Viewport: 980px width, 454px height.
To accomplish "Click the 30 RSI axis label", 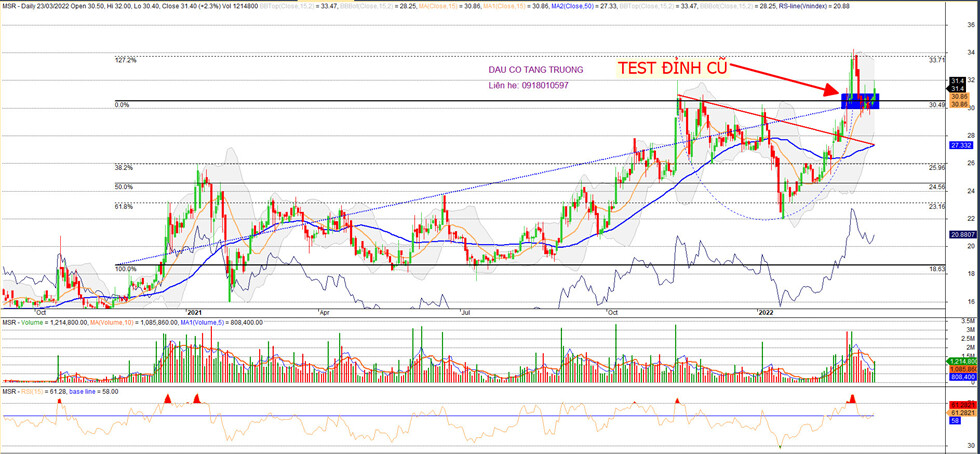I will [971, 445].
